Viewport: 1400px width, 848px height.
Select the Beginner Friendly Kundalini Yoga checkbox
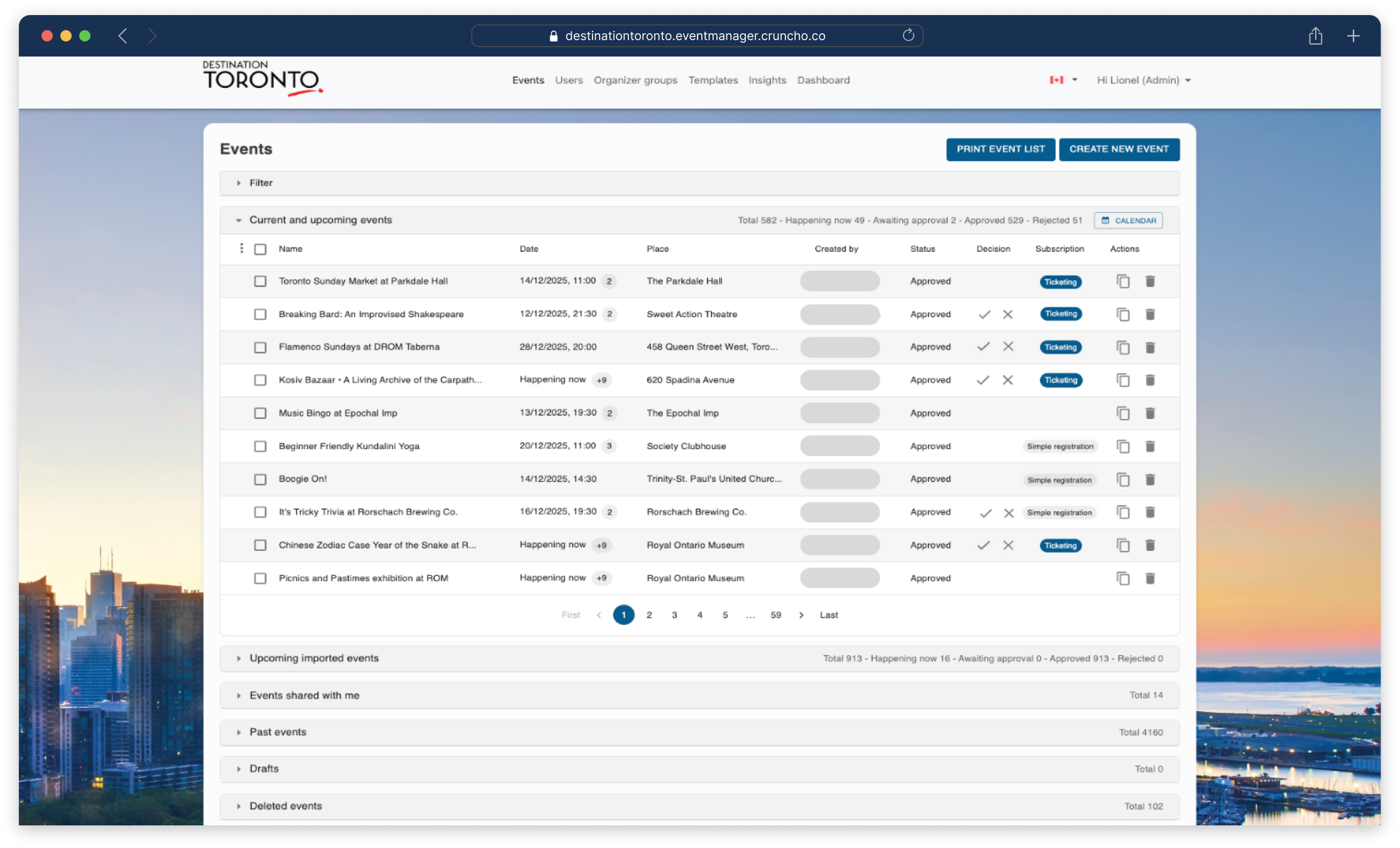(260, 446)
